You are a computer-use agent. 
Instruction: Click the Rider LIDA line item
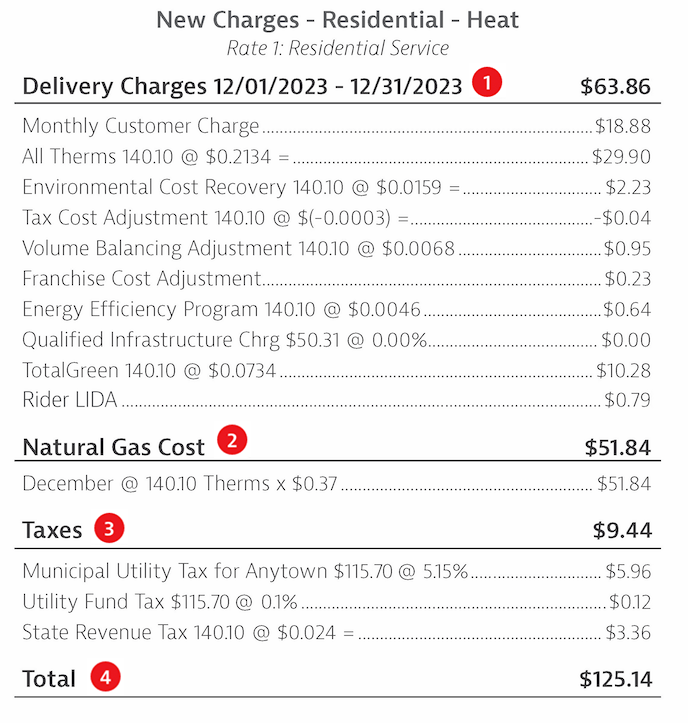pos(337,400)
